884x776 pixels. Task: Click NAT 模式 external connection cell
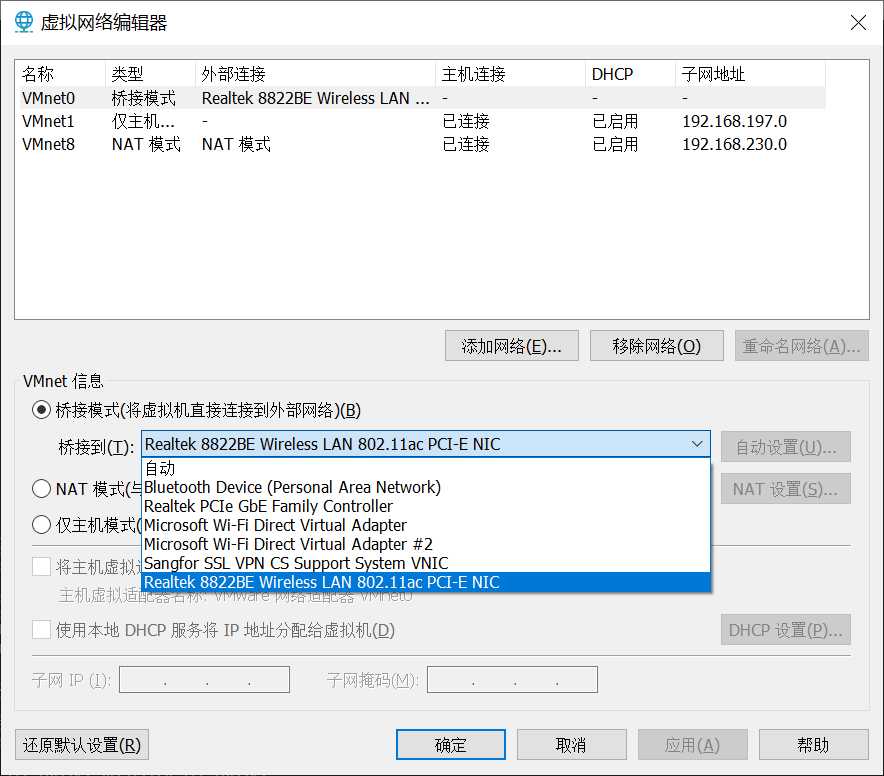tap(236, 144)
